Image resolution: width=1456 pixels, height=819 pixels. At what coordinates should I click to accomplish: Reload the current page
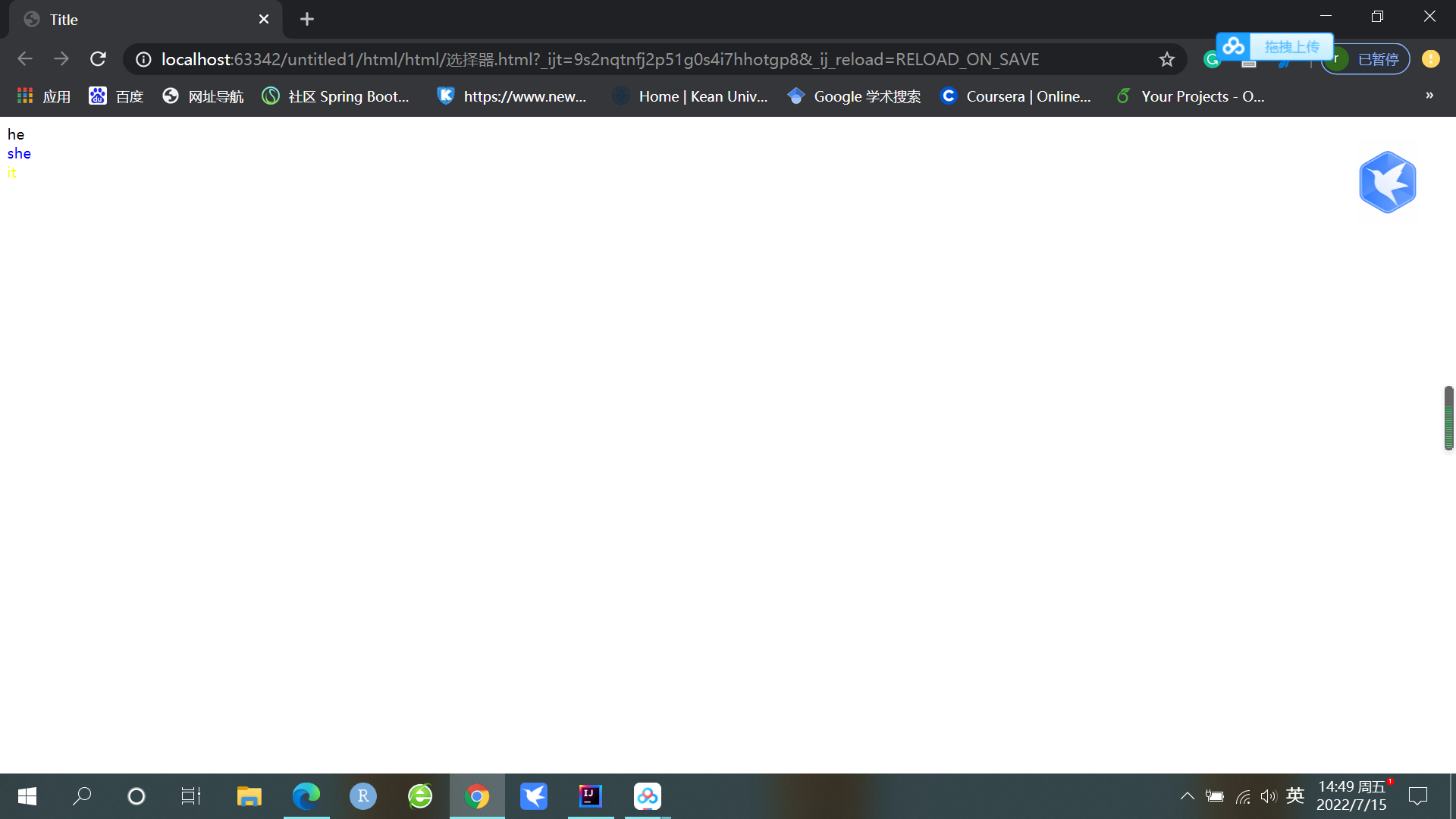[x=98, y=59]
